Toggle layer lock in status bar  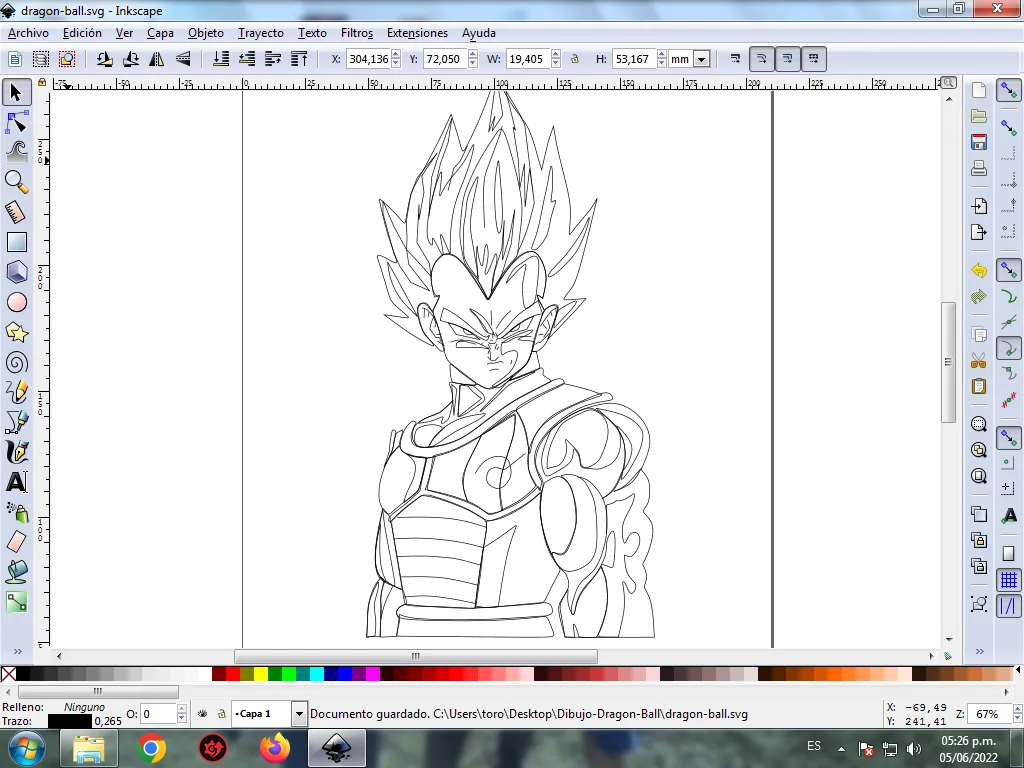(x=221, y=714)
